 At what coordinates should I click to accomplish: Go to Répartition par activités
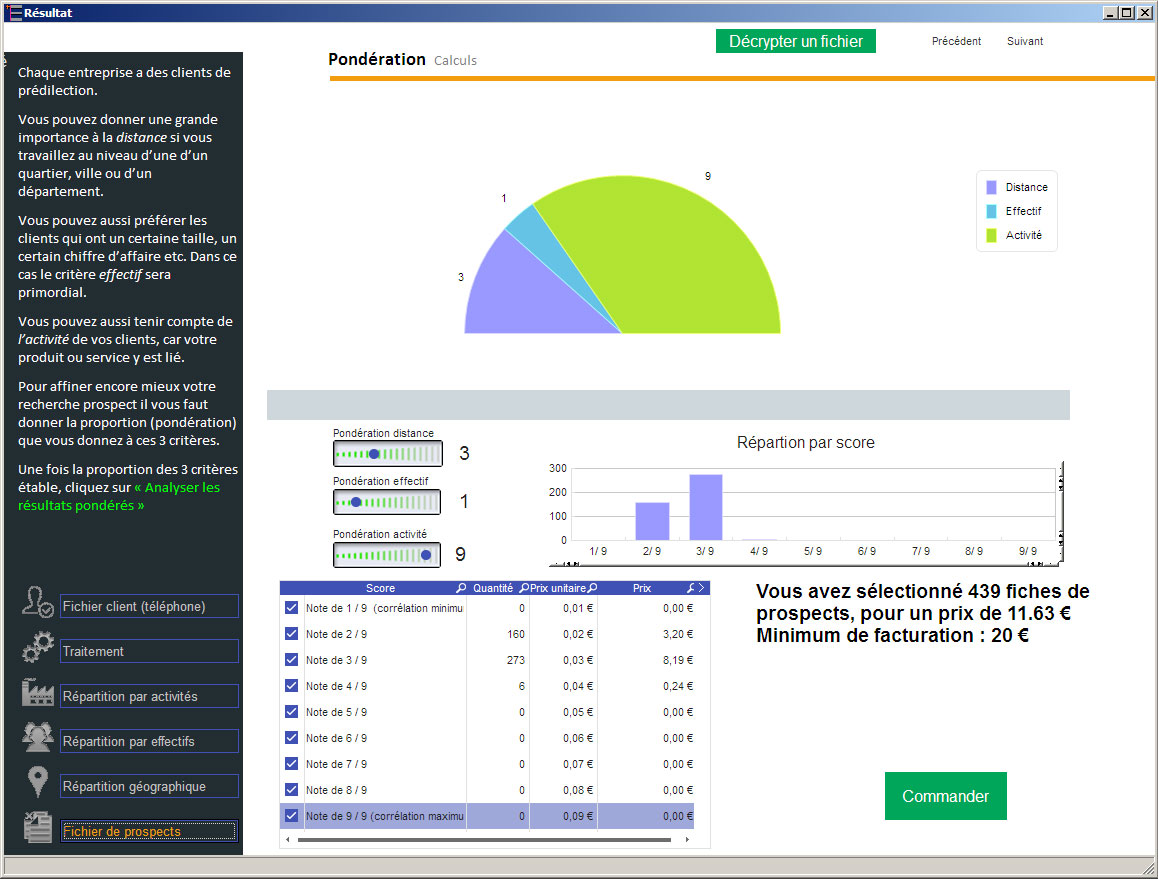pos(149,696)
